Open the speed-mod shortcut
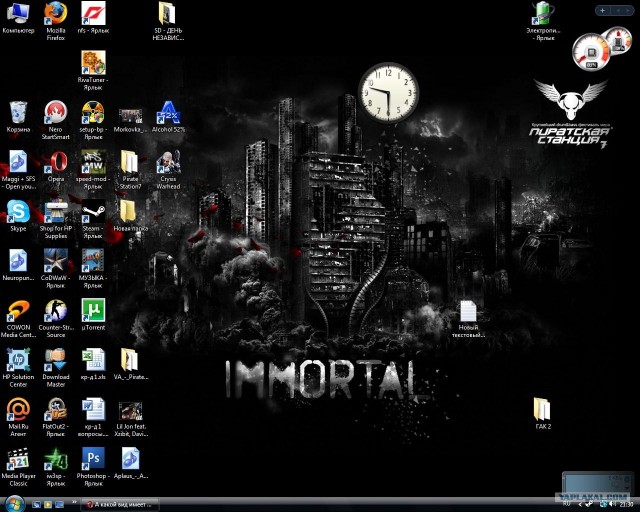 pos(93,170)
